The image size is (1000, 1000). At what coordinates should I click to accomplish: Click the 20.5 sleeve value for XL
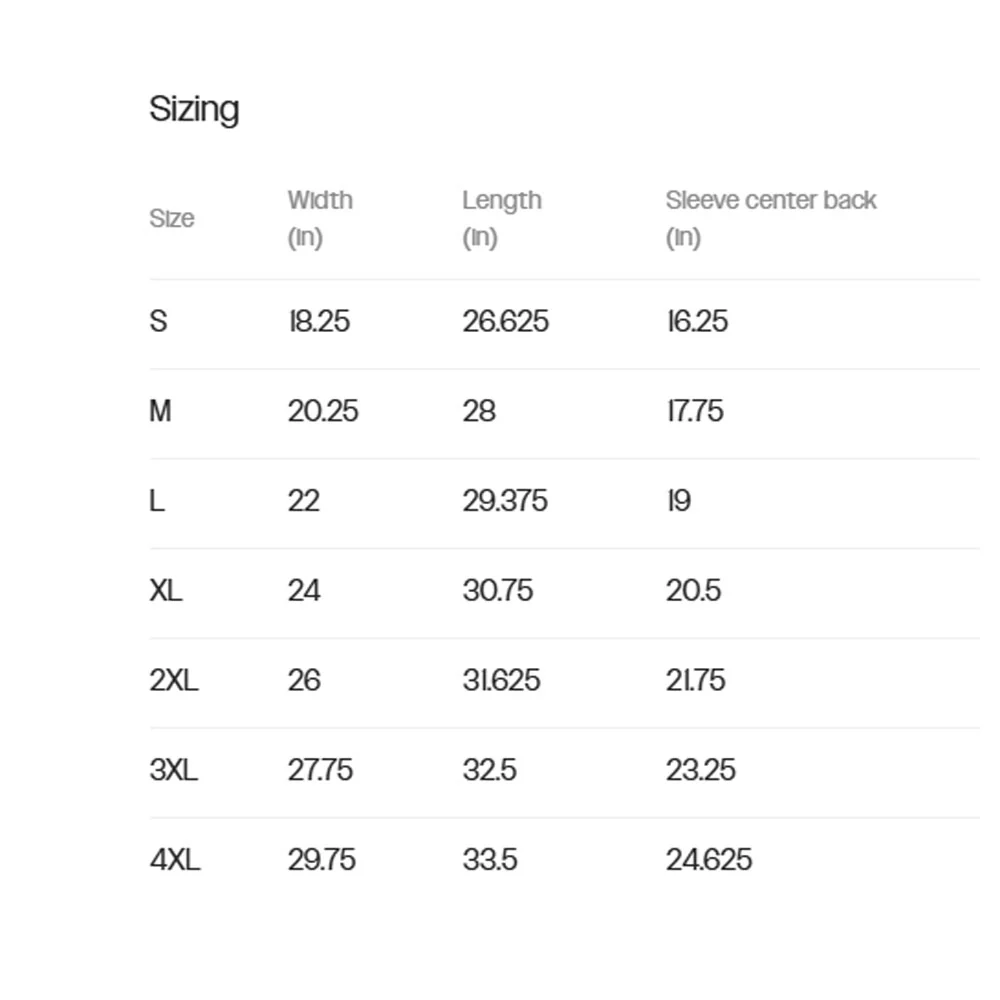693,591
